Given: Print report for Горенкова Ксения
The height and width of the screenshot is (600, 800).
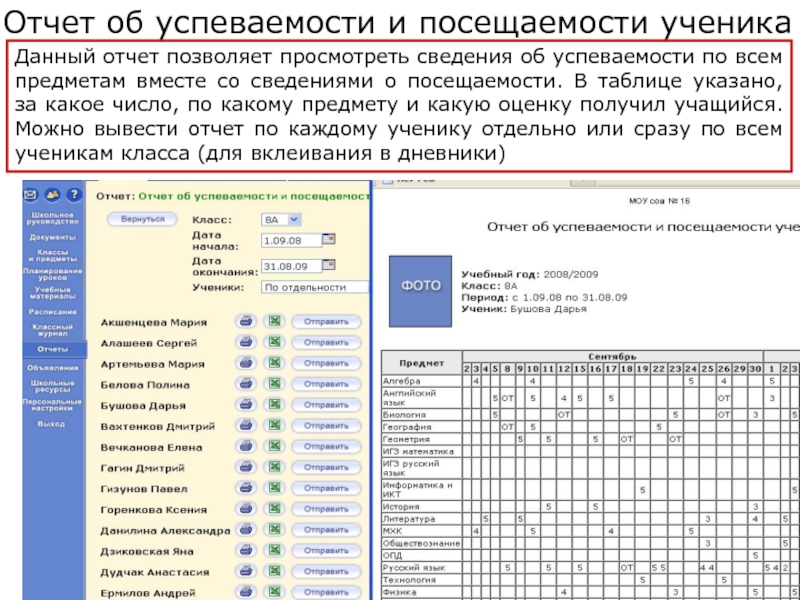Looking at the screenshot, I should point(244,510).
